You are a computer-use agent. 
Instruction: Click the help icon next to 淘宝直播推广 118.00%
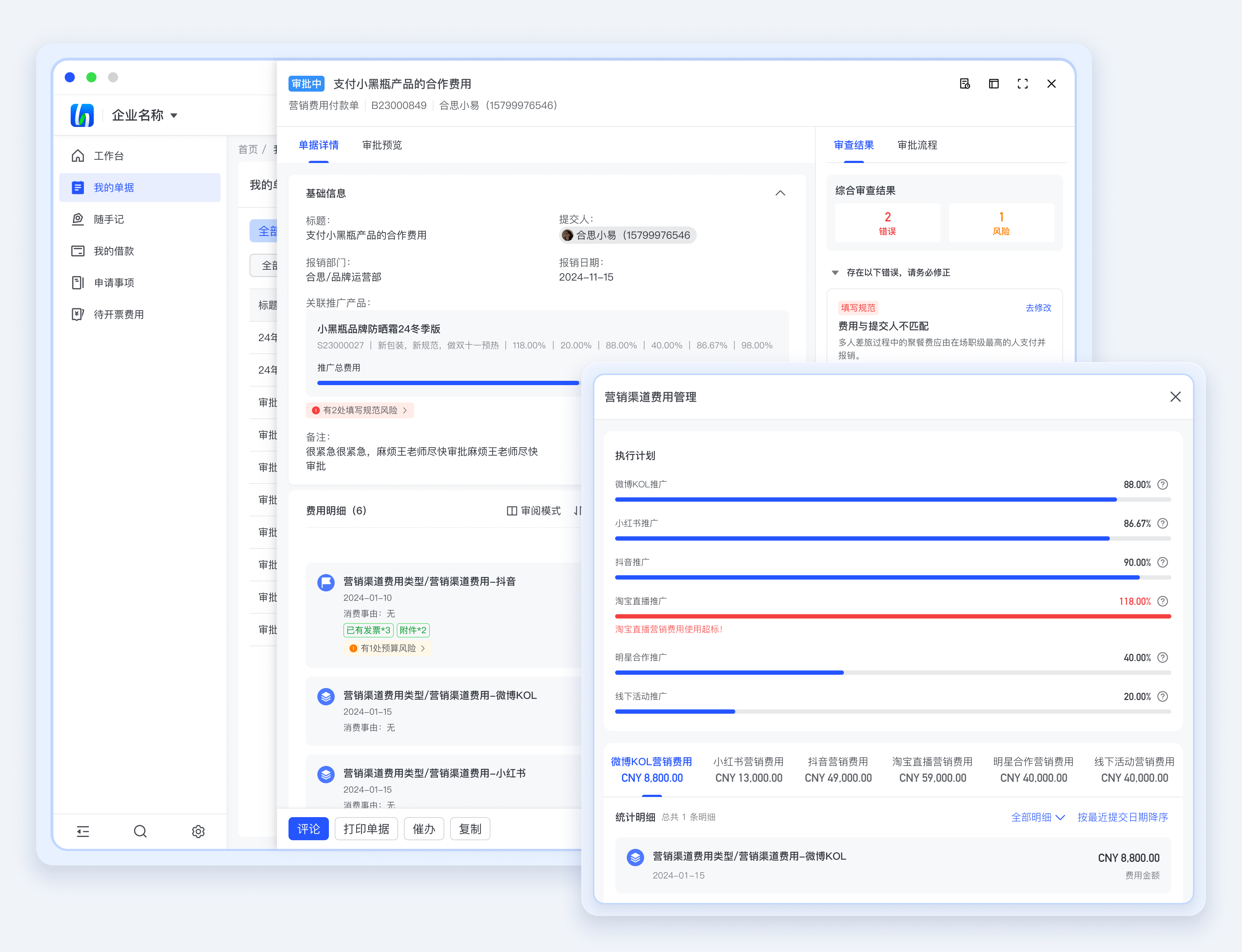[1162, 601]
